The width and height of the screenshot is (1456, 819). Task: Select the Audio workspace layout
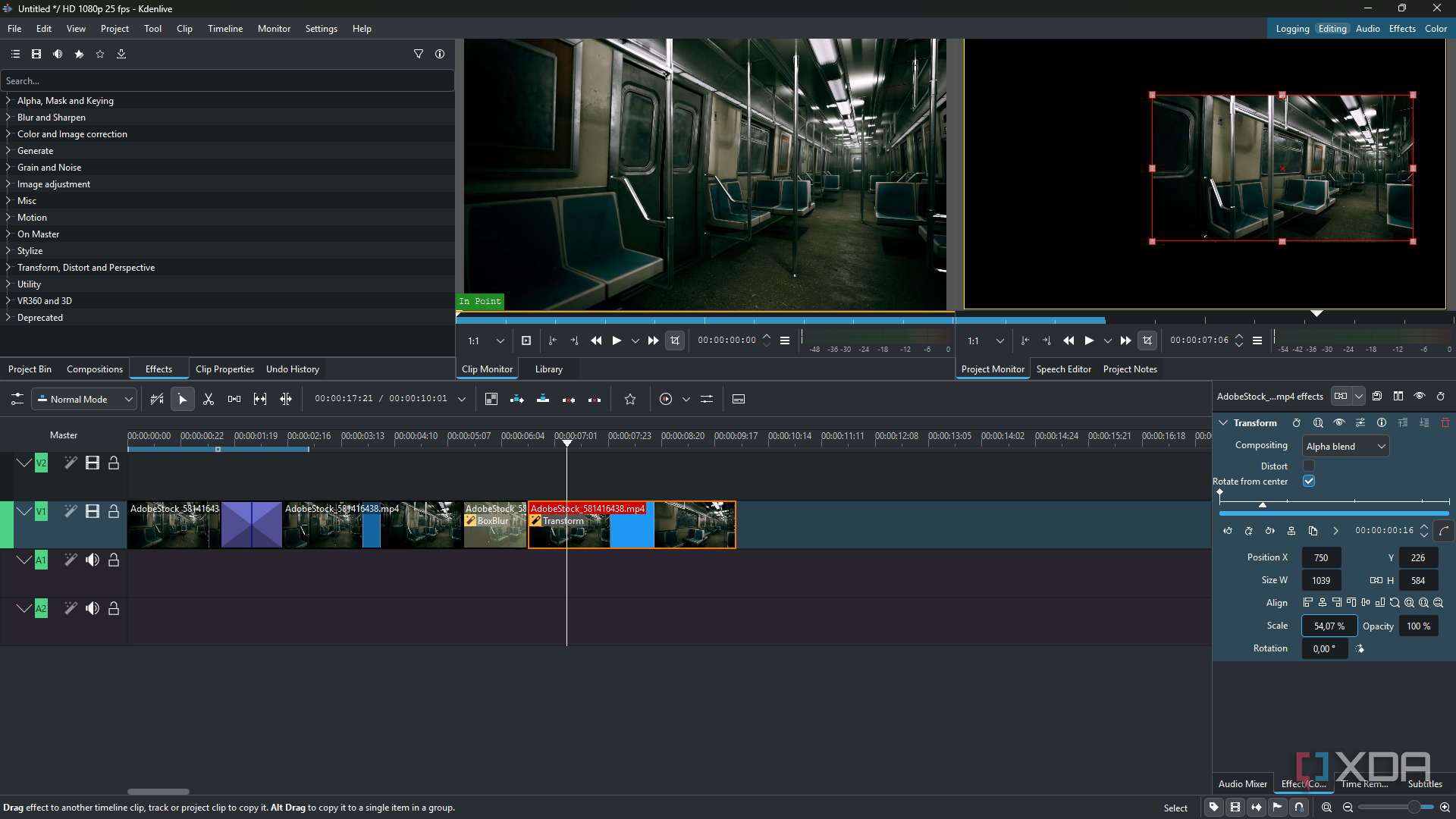[1367, 29]
